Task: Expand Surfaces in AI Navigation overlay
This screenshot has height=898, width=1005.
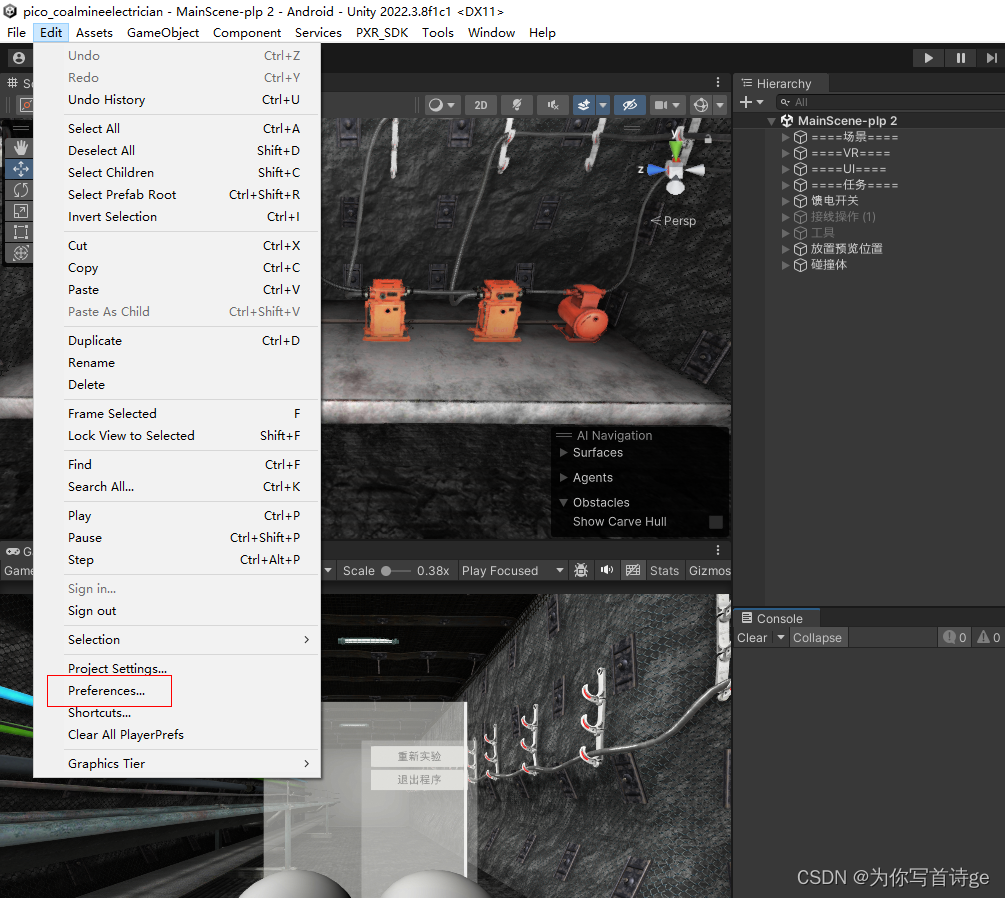Action: (x=563, y=453)
